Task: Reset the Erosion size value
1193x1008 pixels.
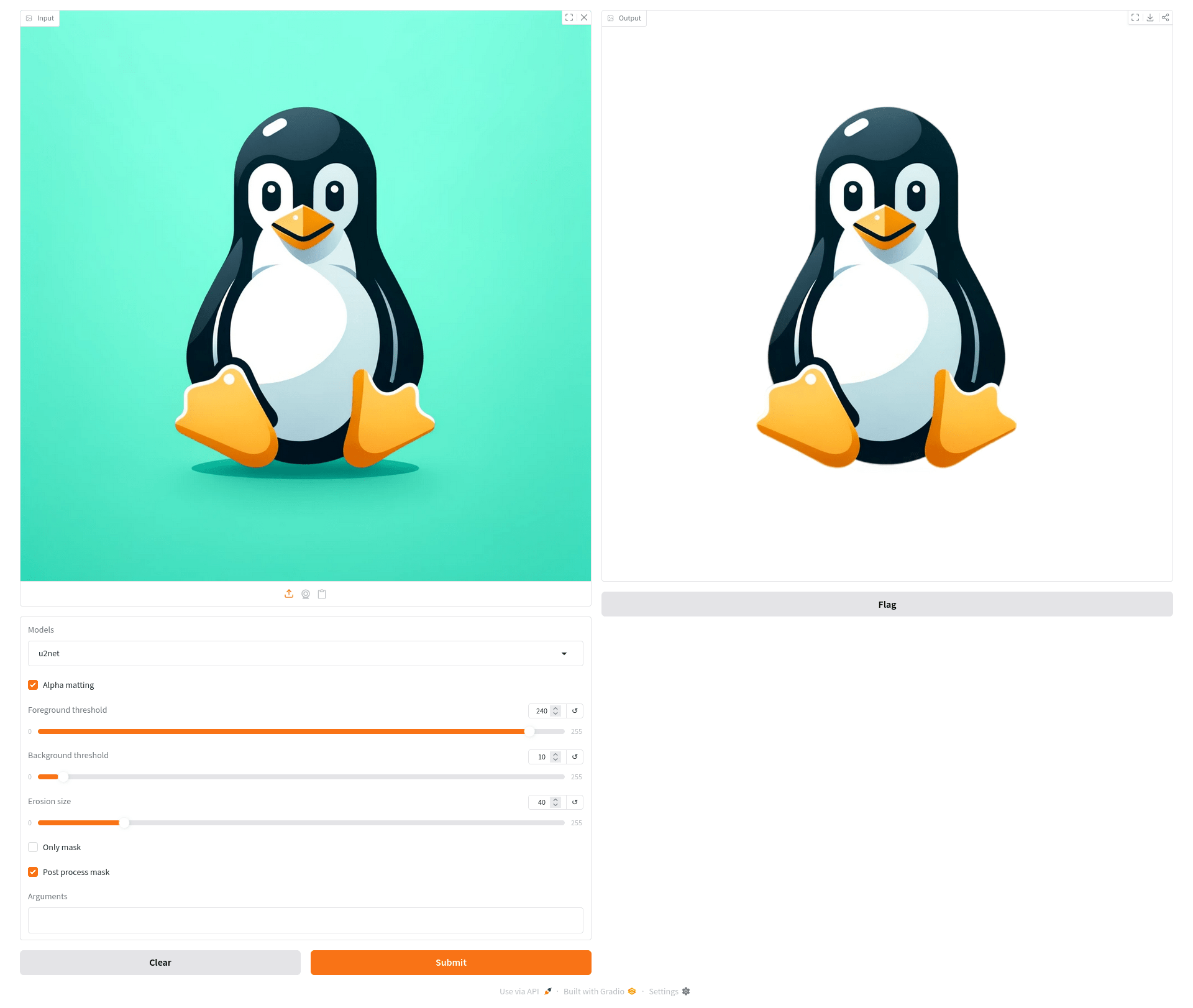Action: (x=575, y=802)
